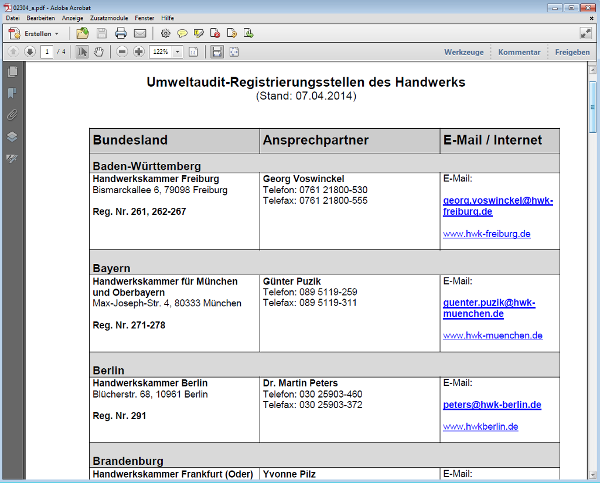Toggle the text selection cursor tool
Viewport: 600px width, 483px height.
point(82,51)
